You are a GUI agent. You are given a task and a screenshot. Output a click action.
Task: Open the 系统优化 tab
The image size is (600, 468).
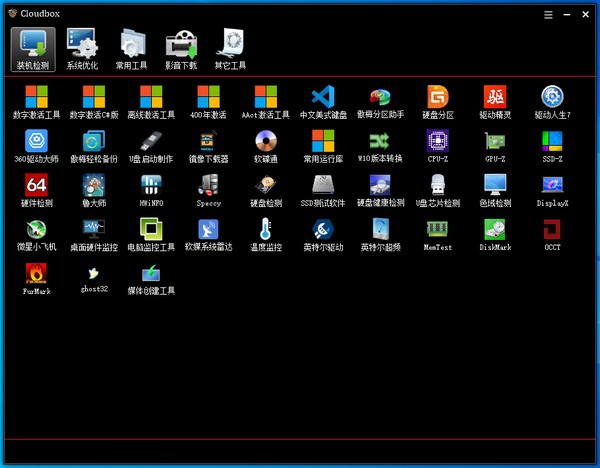click(82, 49)
